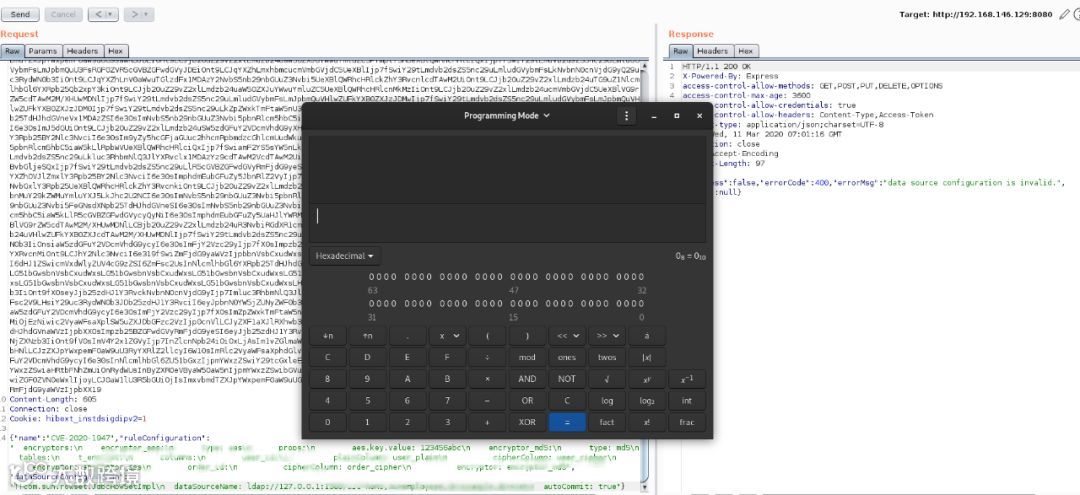Screen dimensions: 1080x495
Task: Click the factorial x! key
Action: pyautogui.click(x=646, y=422)
